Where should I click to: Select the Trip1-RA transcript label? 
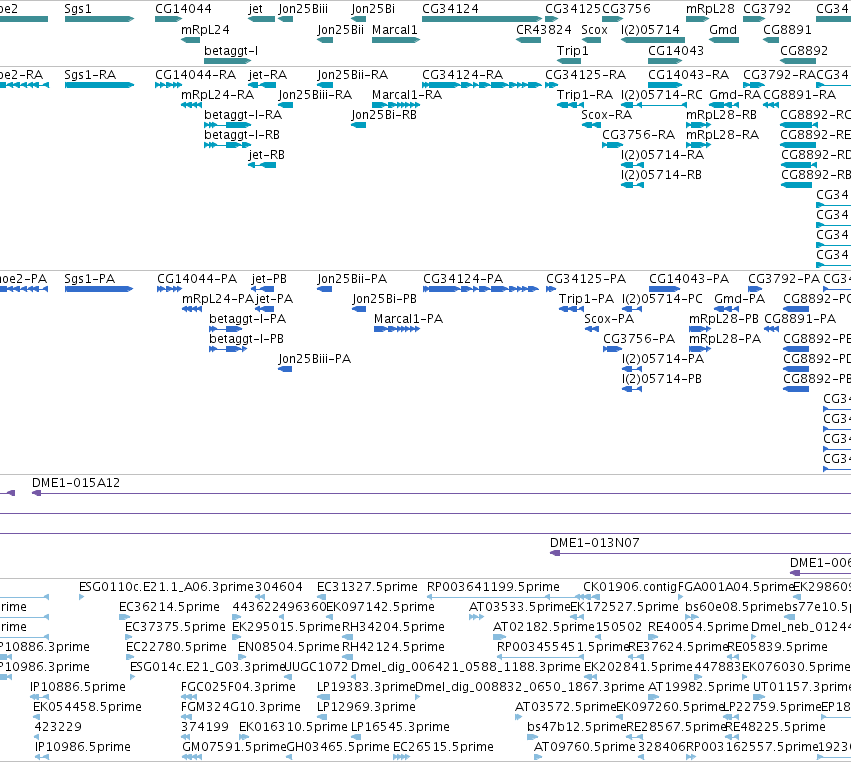coord(585,94)
